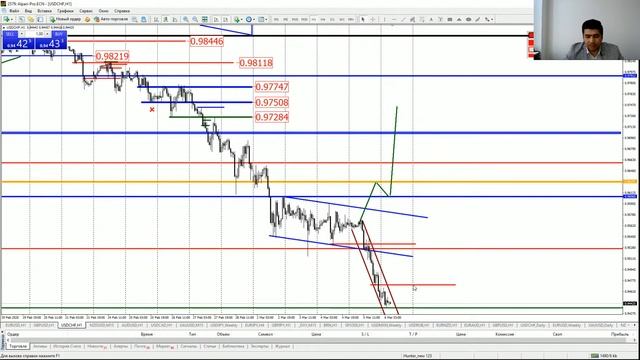Viewport: 640px width, 360px height.
Task: Select the Ellipse drawing tool
Action: (x=469, y=19)
